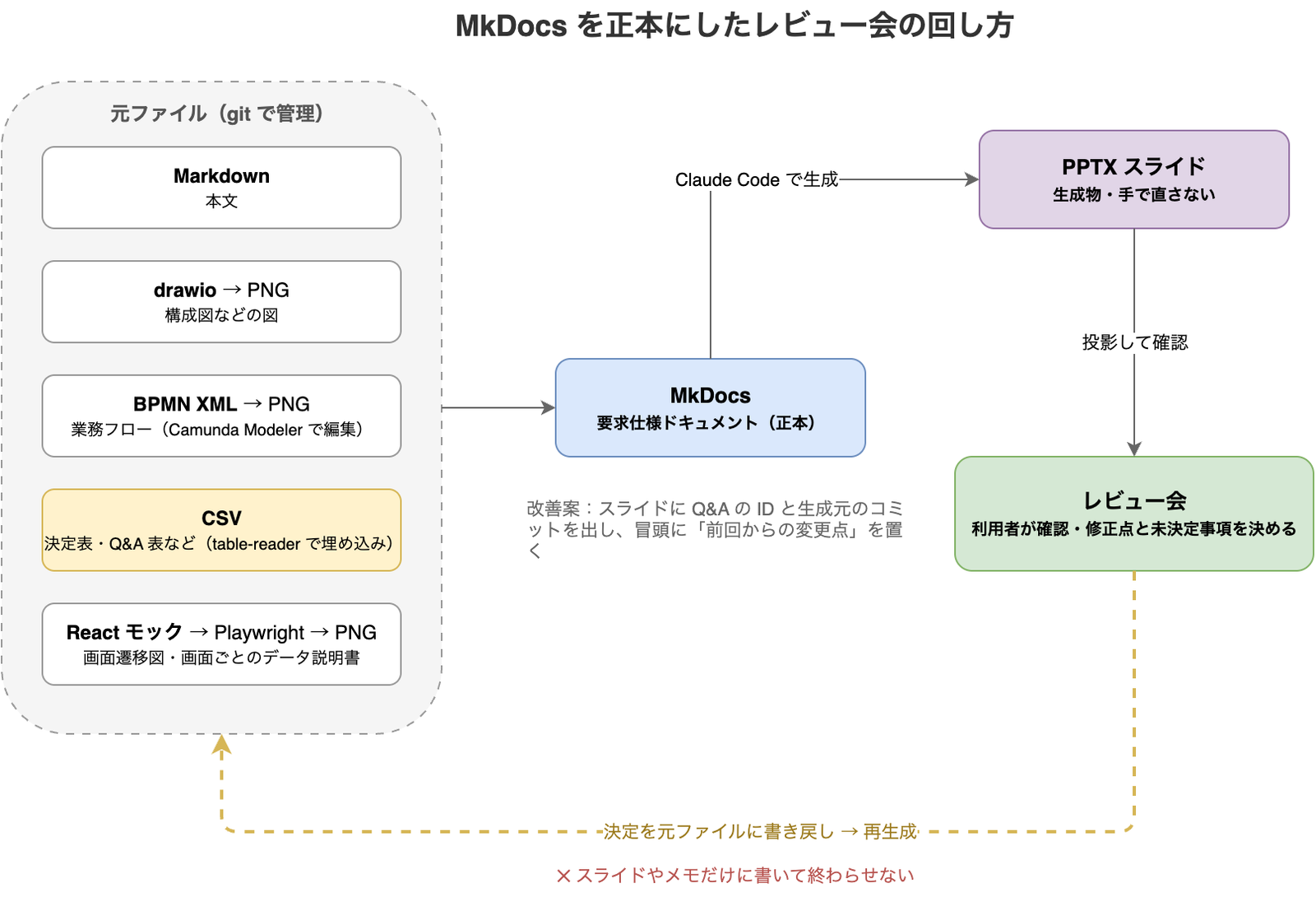Select the green レビュー会 box
Image resolution: width=1316 pixels, height=897 pixels.
1134,514
